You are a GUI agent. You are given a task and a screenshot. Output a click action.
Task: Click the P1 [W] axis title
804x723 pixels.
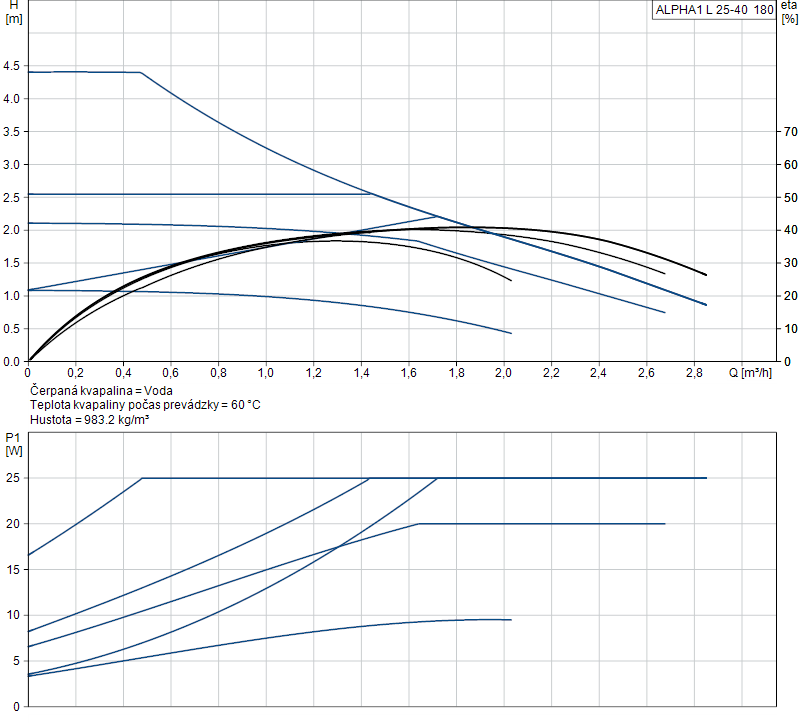point(13,444)
